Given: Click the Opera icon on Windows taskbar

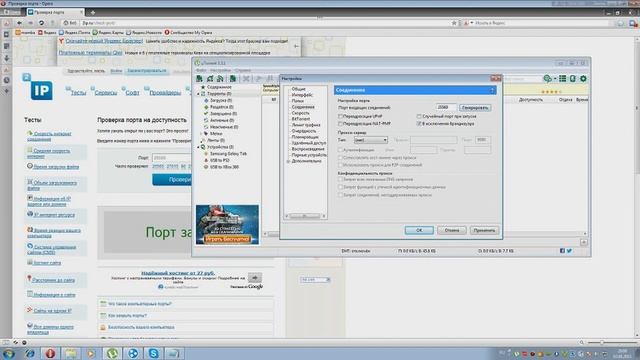Looking at the screenshot, I should [x=50, y=353].
